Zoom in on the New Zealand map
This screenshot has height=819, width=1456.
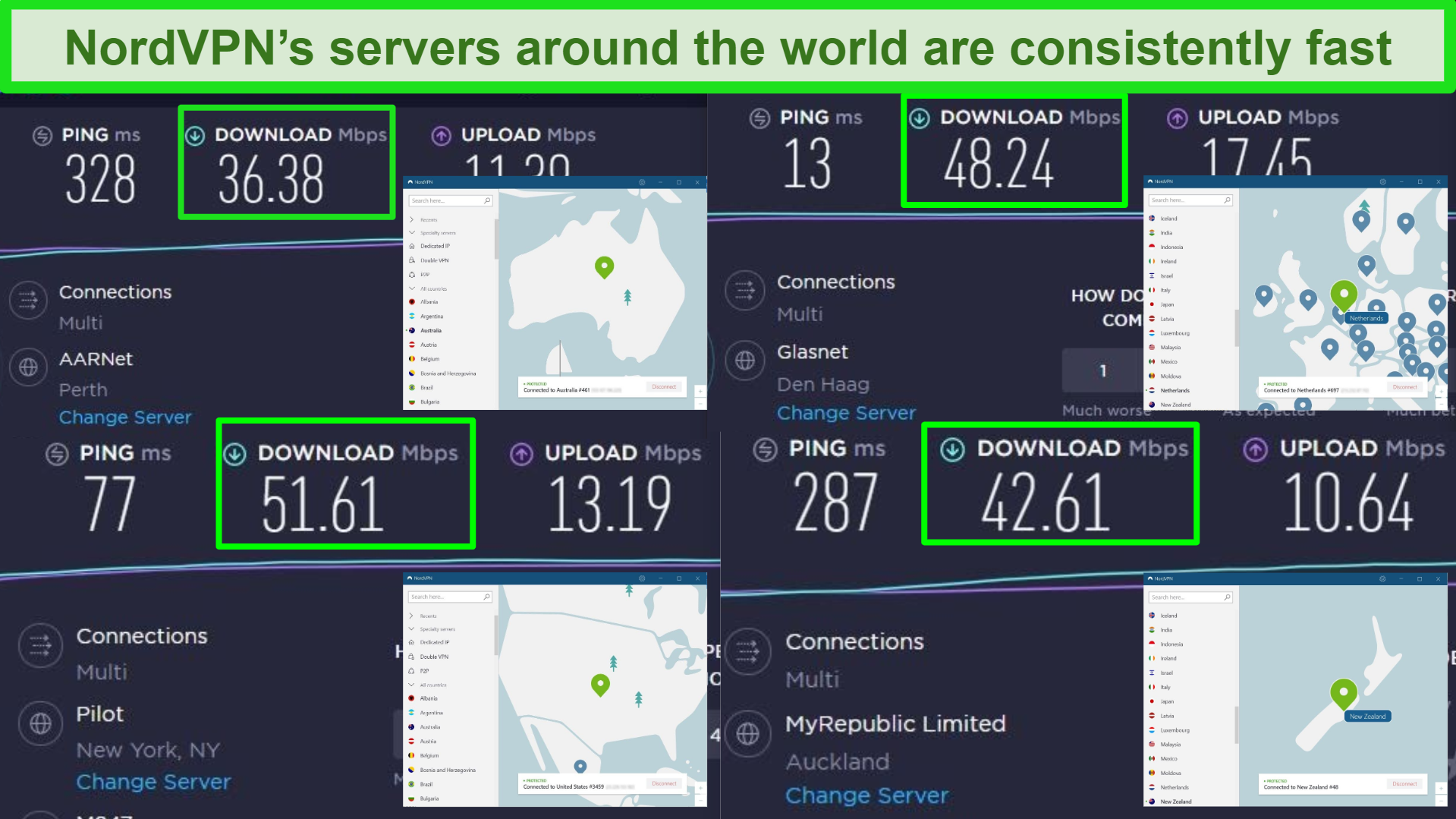click(x=1441, y=789)
